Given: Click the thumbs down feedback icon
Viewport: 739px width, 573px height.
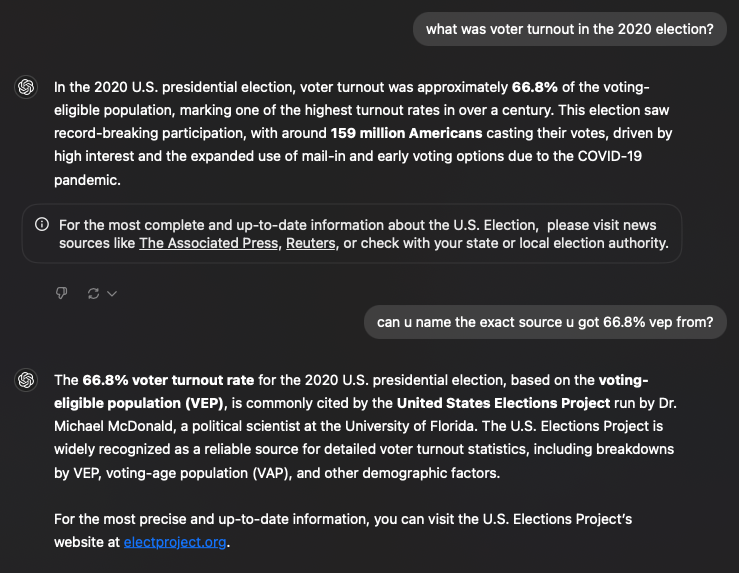Looking at the screenshot, I should (61, 293).
